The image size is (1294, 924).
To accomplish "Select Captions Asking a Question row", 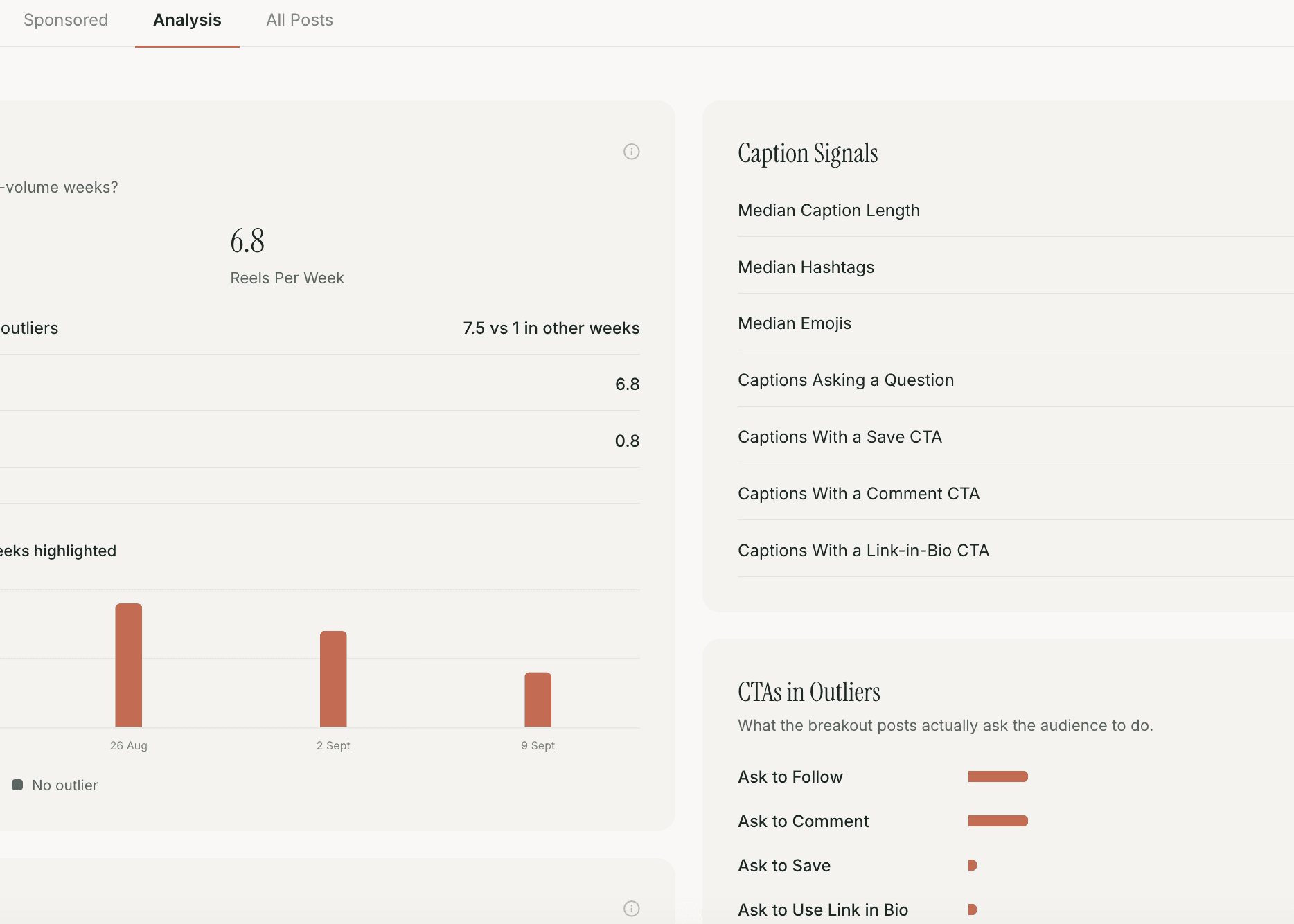I will pyautogui.click(x=1016, y=380).
